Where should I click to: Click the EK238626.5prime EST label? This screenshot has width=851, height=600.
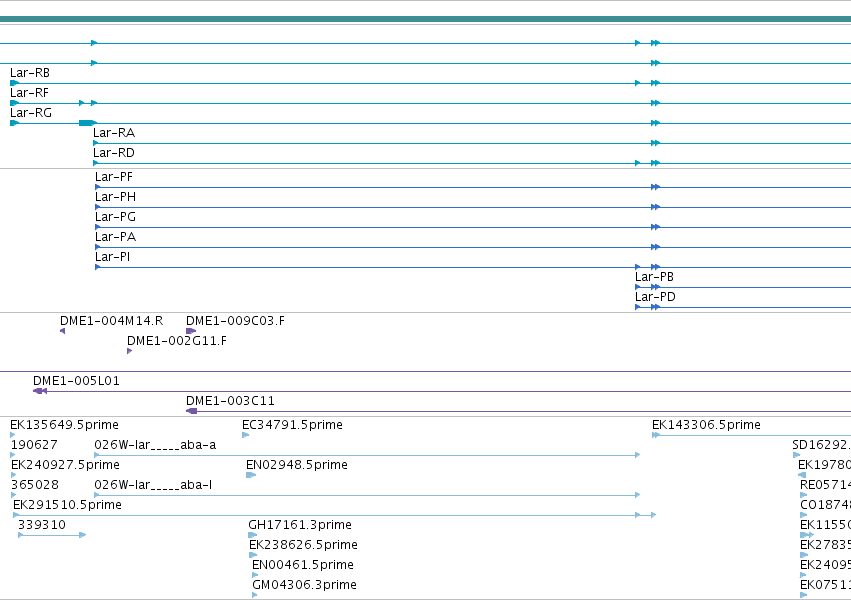(303, 545)
